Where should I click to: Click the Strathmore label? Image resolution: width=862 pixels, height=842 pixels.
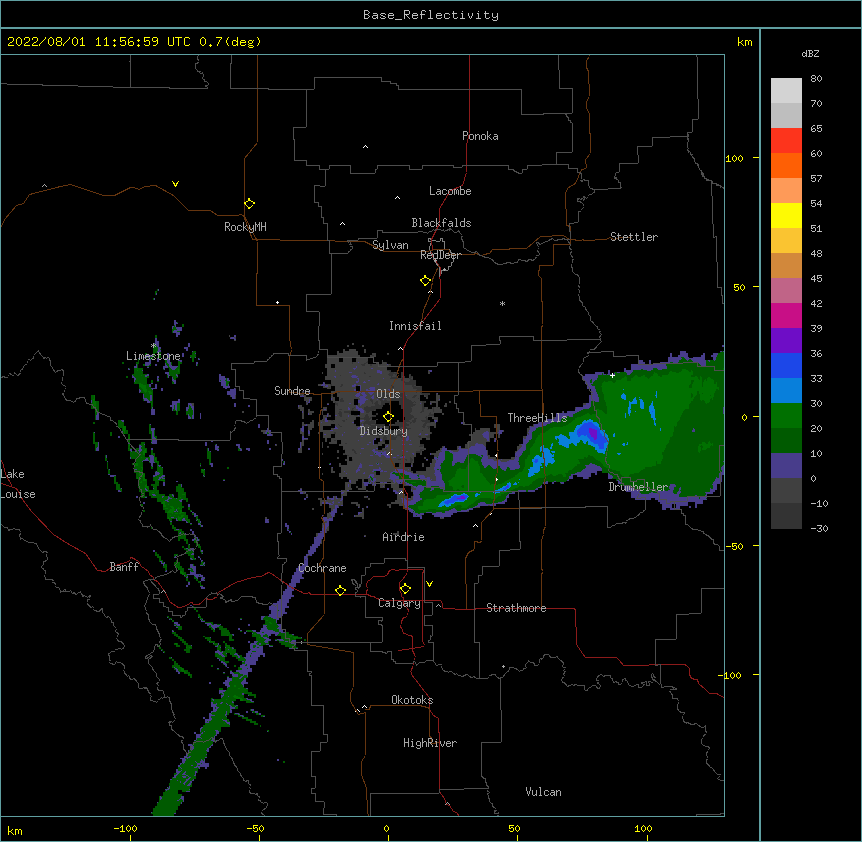[516, 608]
